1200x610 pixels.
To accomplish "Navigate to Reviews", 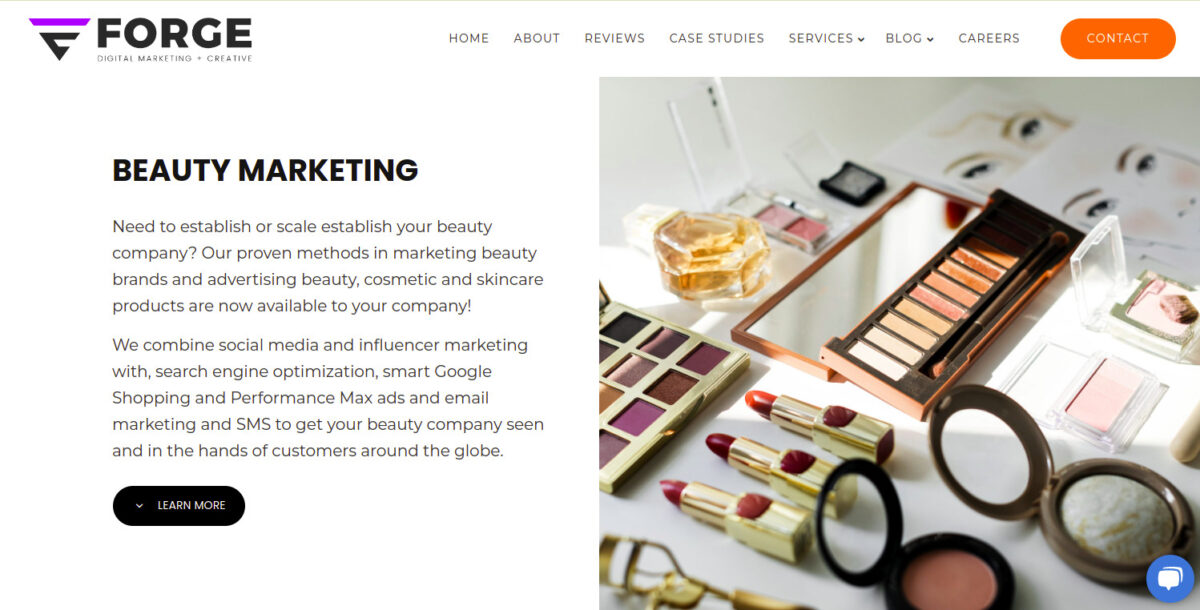I will 615,38.
